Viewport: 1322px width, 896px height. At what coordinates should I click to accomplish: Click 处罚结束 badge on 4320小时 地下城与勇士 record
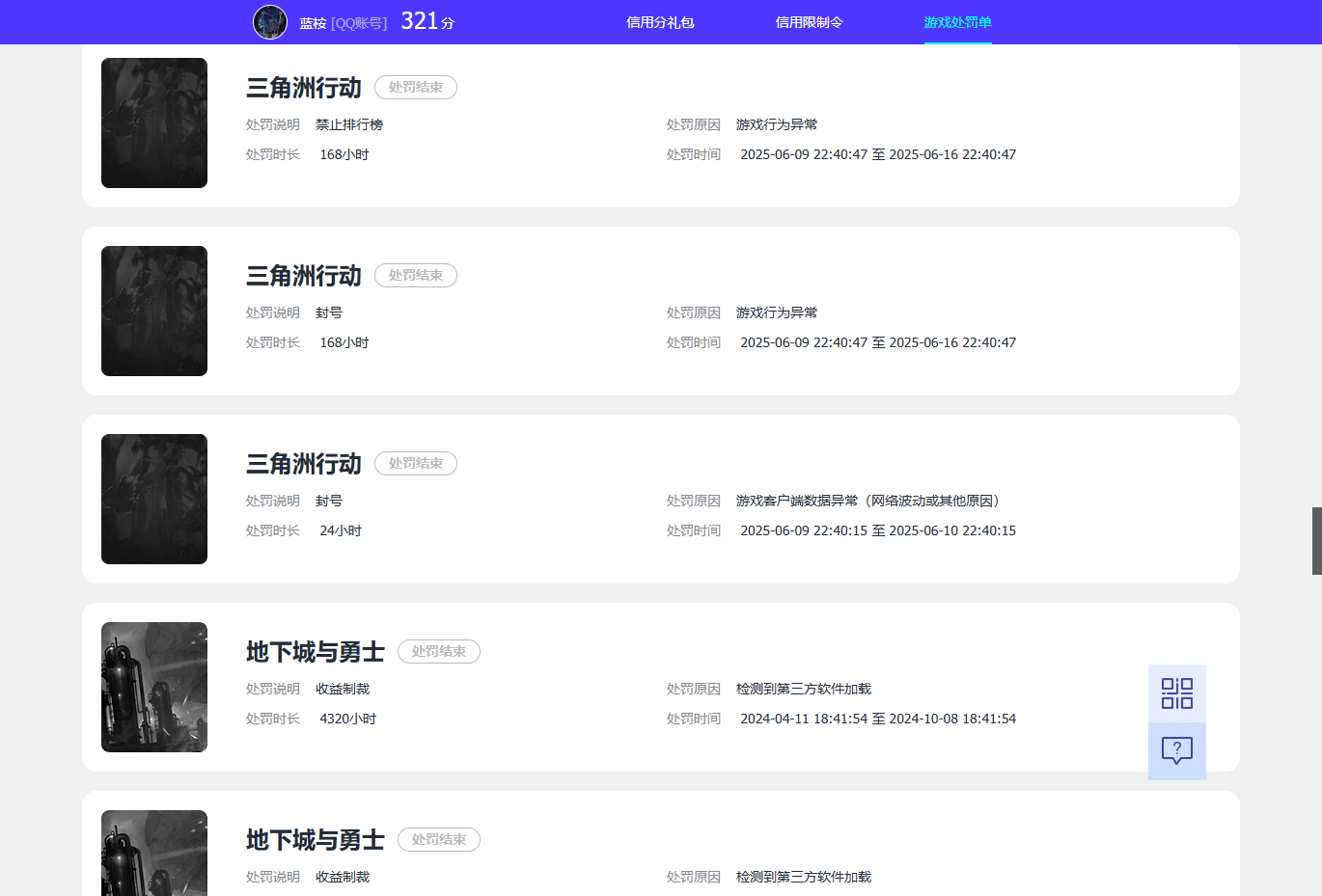439,652
